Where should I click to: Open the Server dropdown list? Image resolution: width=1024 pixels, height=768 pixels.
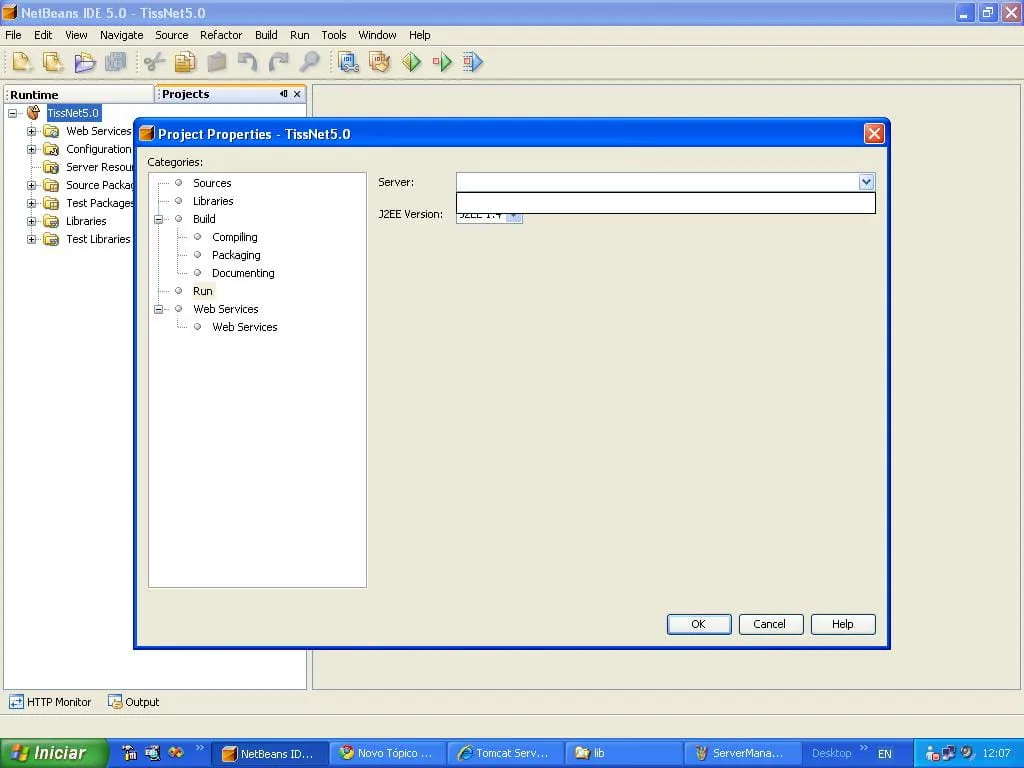point(866,182)
